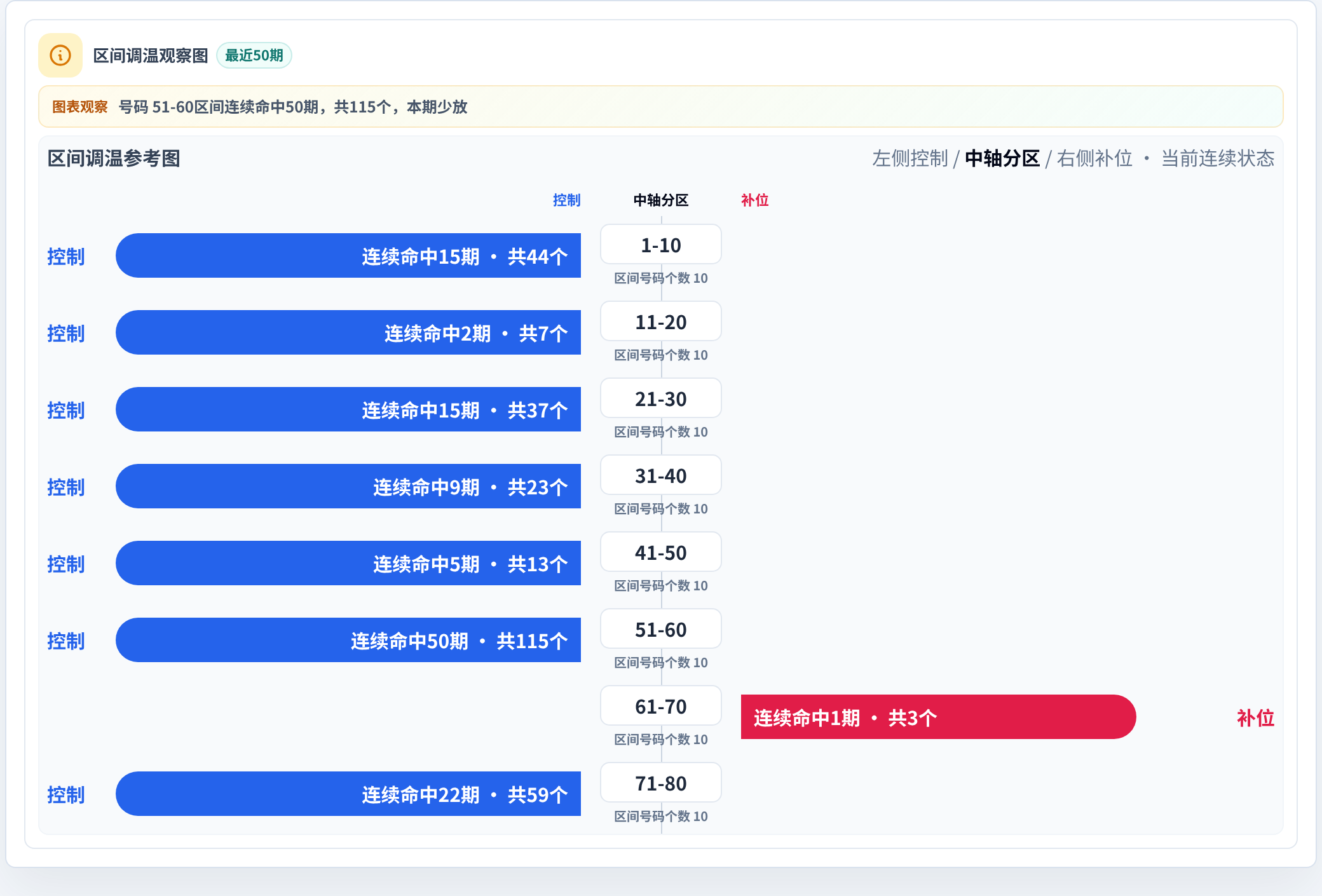Select the 连续命中22期 共59个 bar
This screenshot has width=1322, height=896.
[x=348, y=794]
